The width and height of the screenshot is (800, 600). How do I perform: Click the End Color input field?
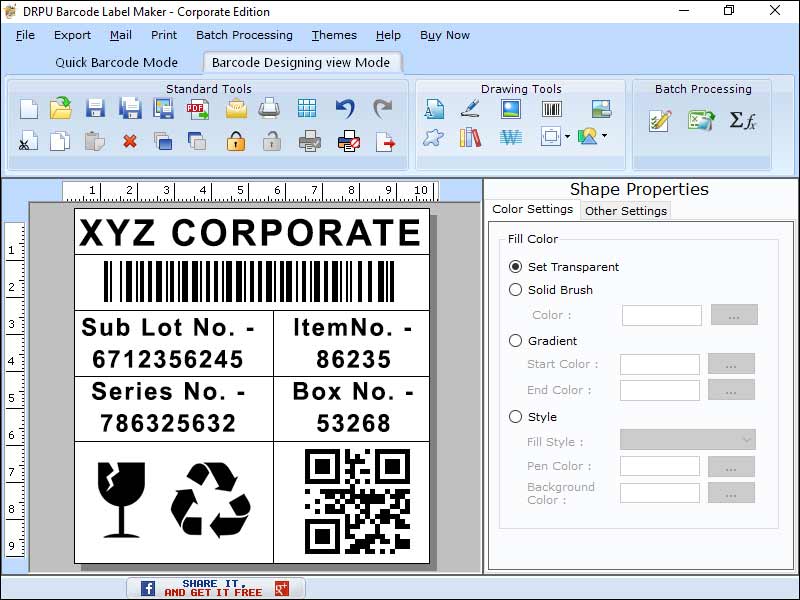pyautogui.click(x=660, y=389)
